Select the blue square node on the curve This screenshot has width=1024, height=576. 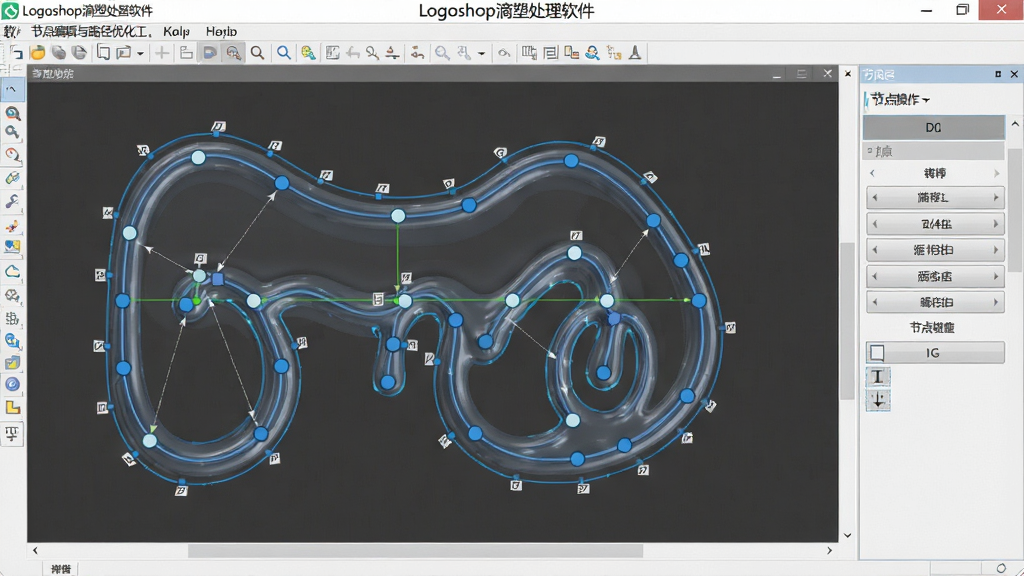click(x=218, y=279)
